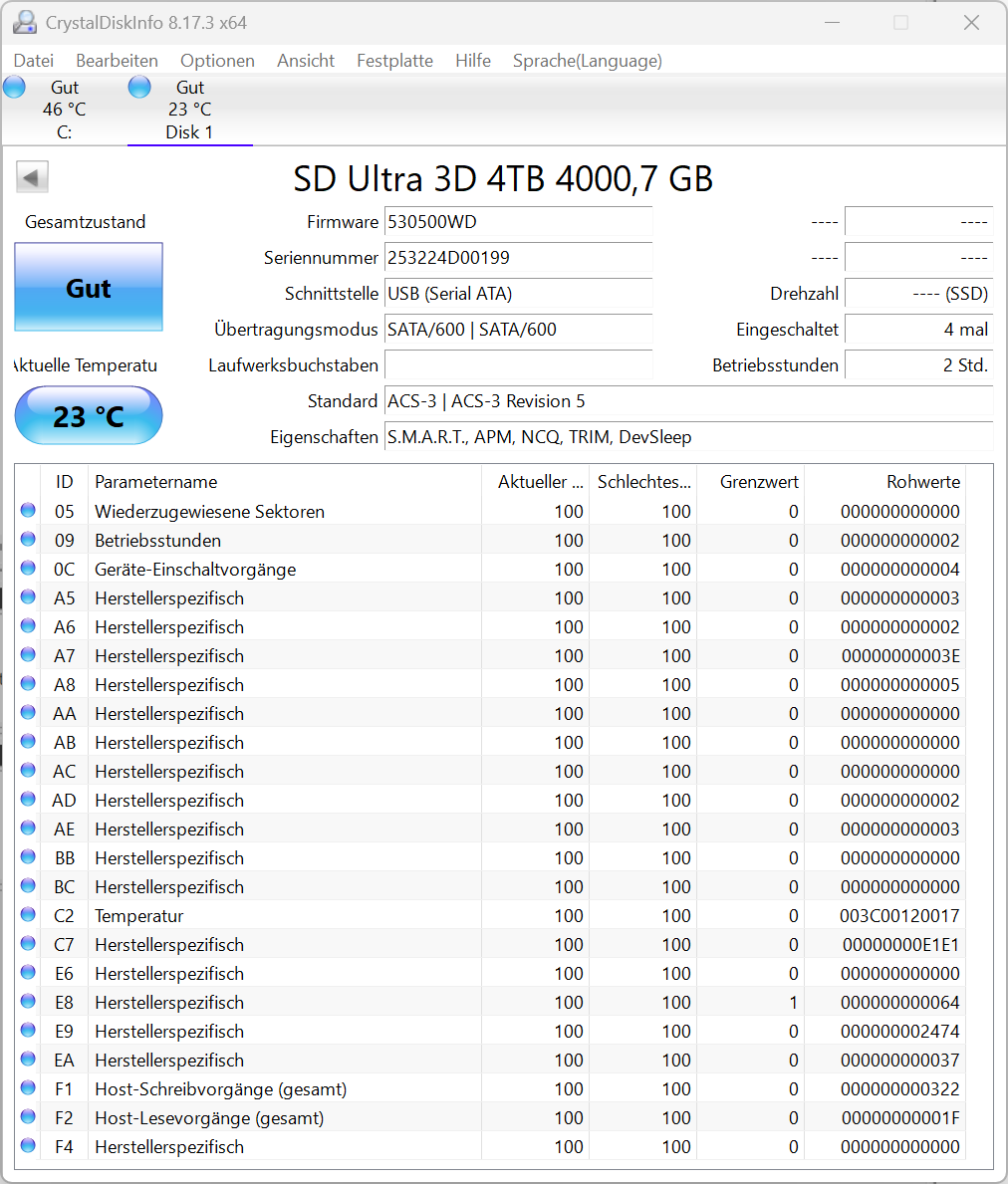Click the previous disk arrow button
The image size is (1008, 1184).
pos(32,177)
